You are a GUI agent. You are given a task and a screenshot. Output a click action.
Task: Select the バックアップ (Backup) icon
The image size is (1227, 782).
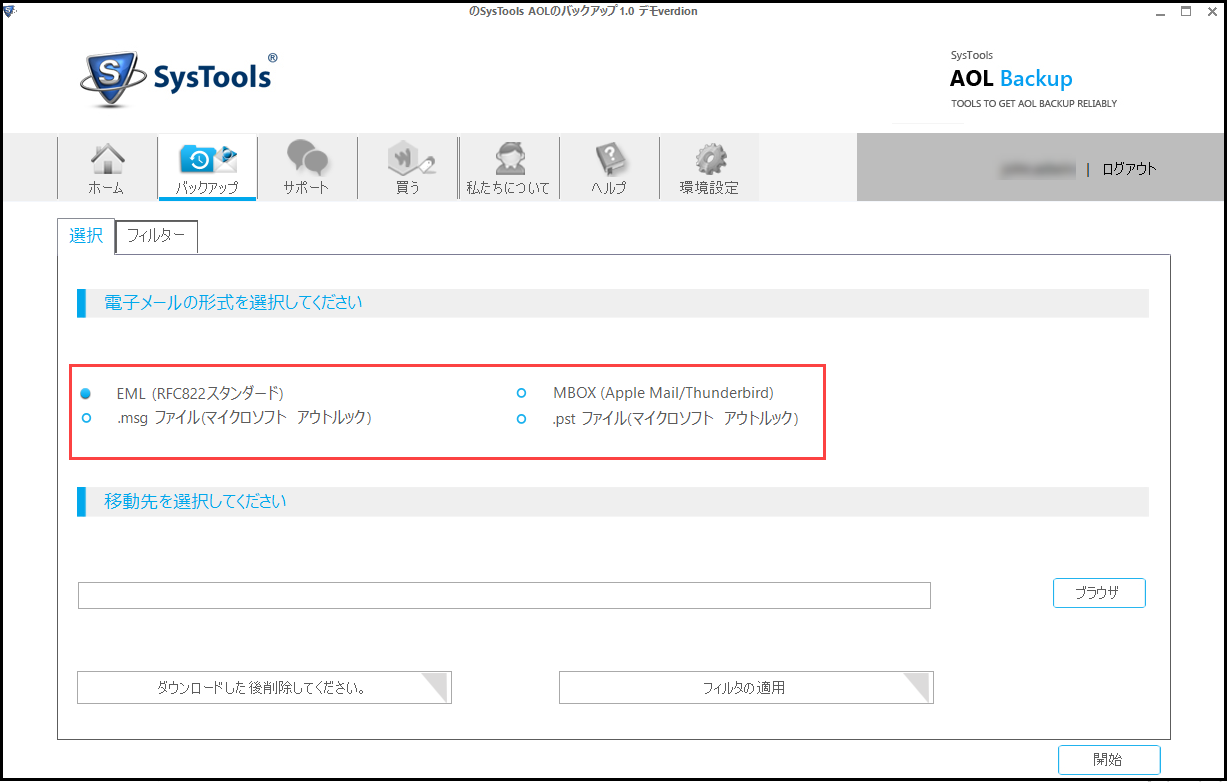pyautogui.click(x=207, y=166)
